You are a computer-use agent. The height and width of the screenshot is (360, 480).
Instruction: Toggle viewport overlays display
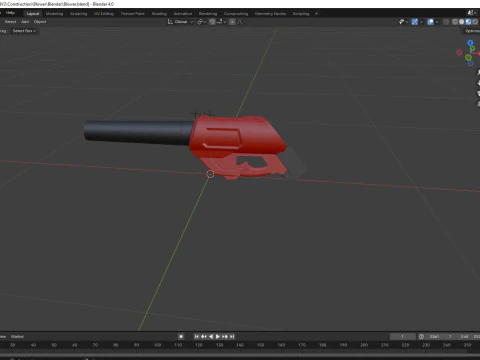(430, 22)
